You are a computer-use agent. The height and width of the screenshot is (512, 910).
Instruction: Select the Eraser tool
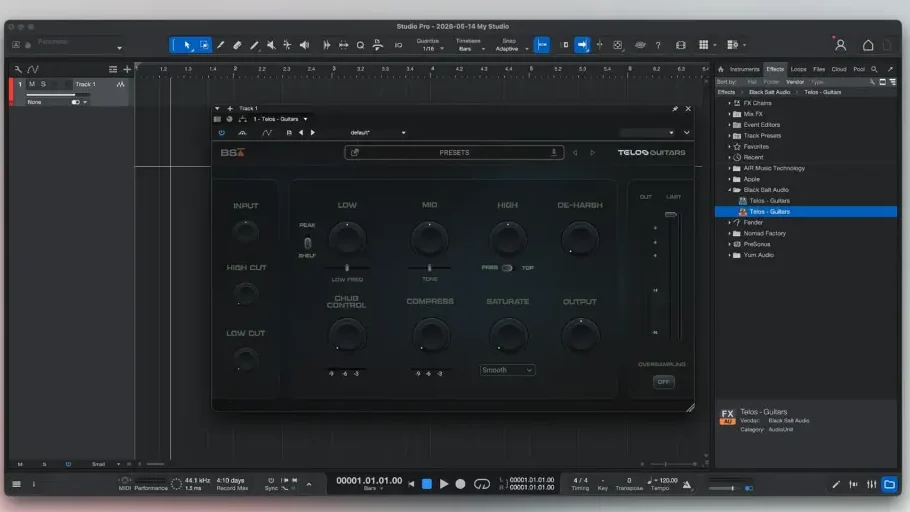point(237,45)
